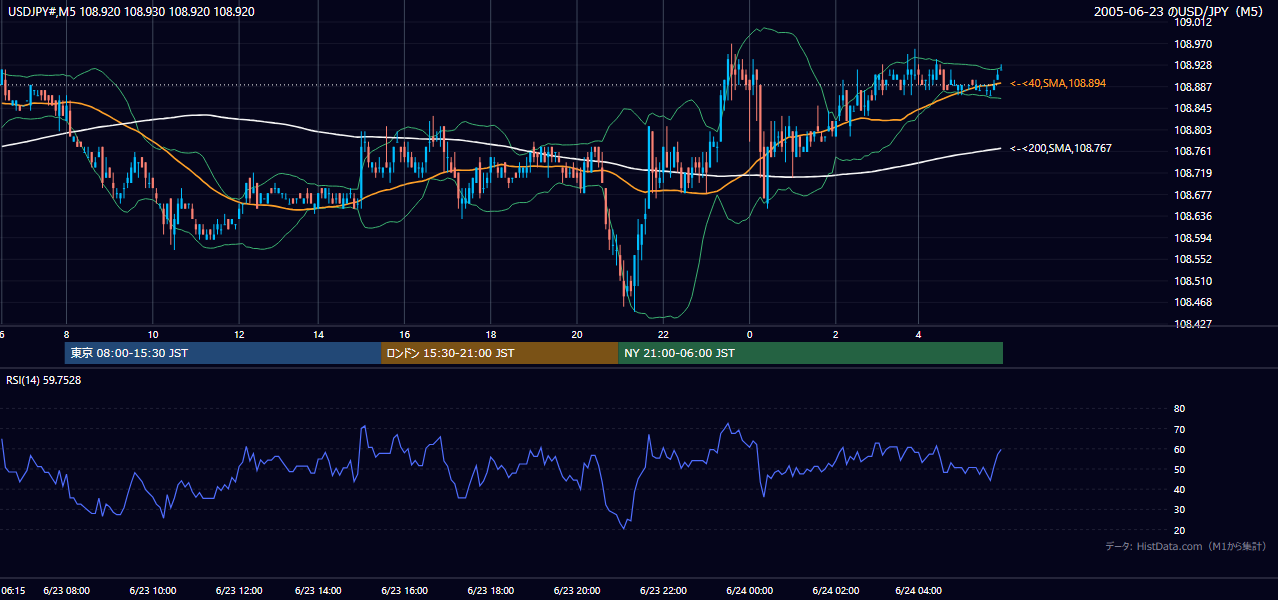Click the 6/24 02:00 date label

pyautogui.click(x=836, y=590)
